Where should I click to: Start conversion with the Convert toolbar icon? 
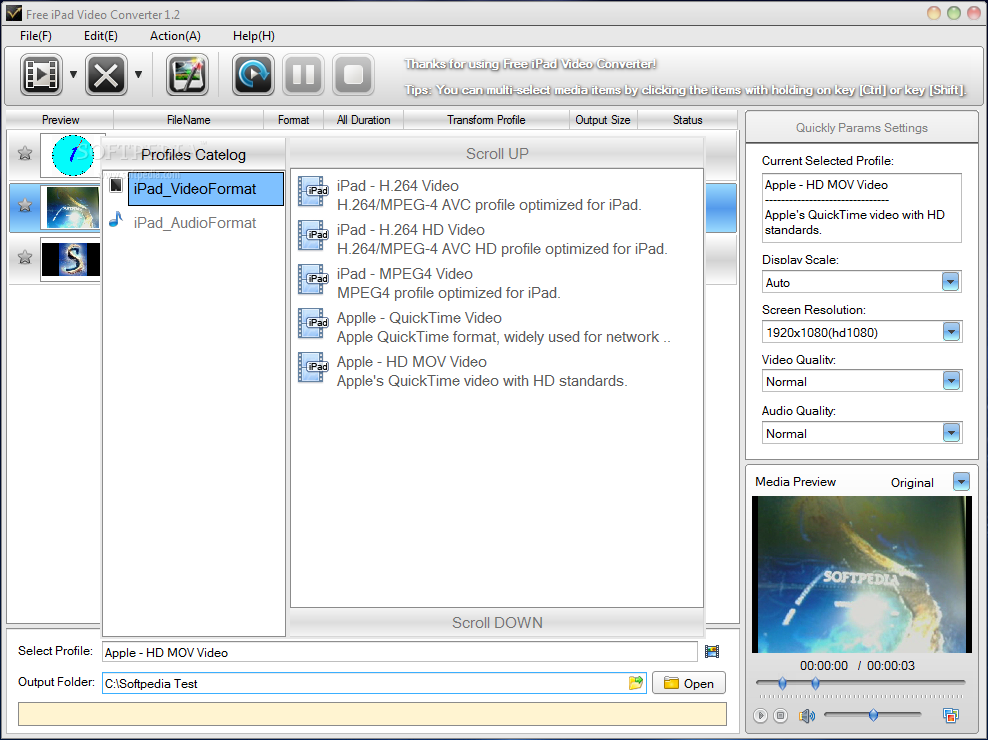click(253, 75)
